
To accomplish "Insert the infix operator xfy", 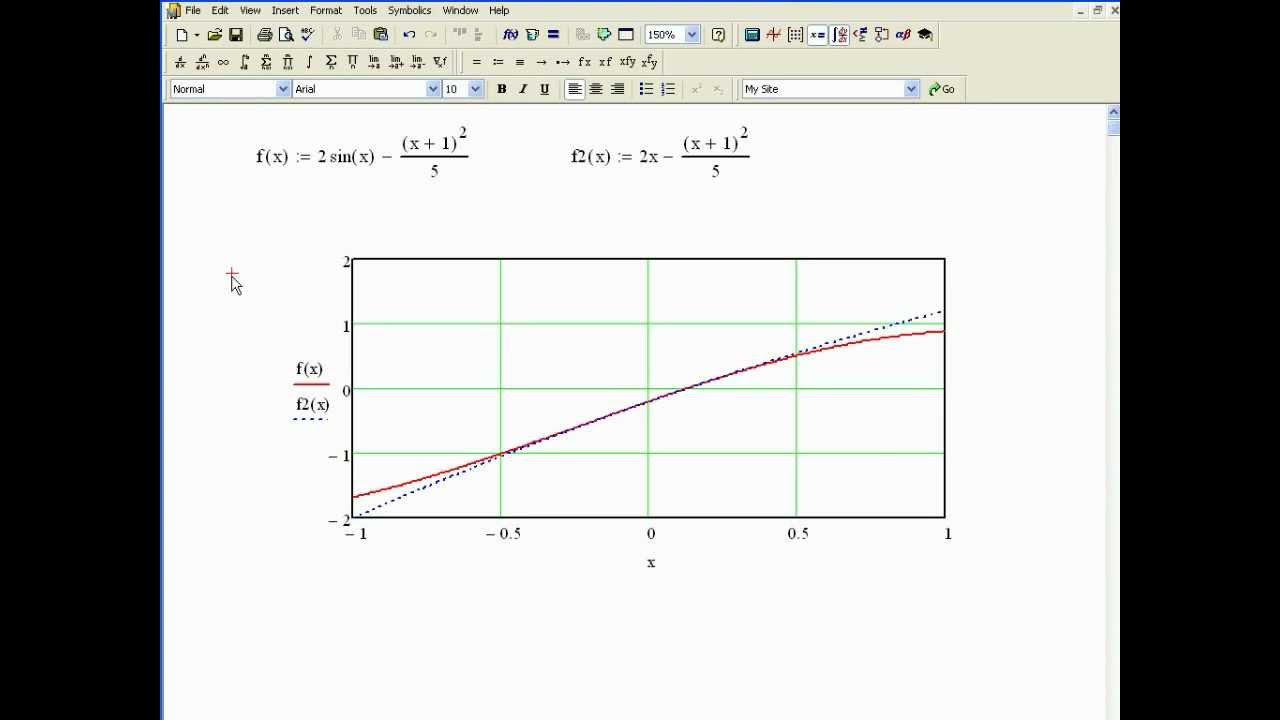I will point(628,62).
